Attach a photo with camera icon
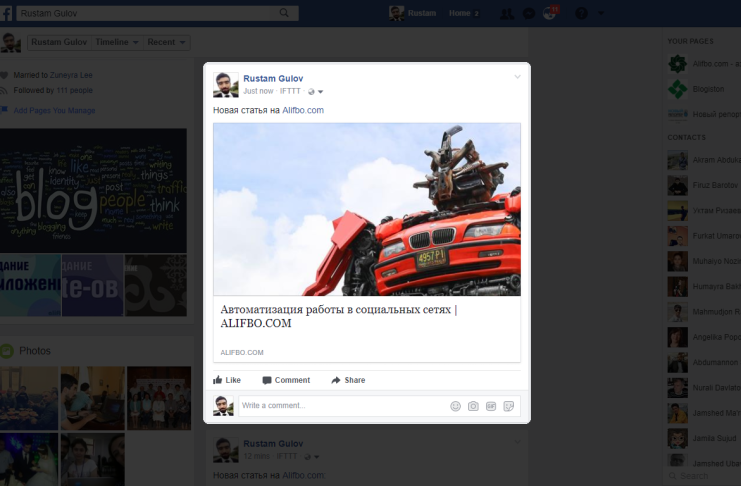Viewport: 741px width, 486px height. (473, 406)
